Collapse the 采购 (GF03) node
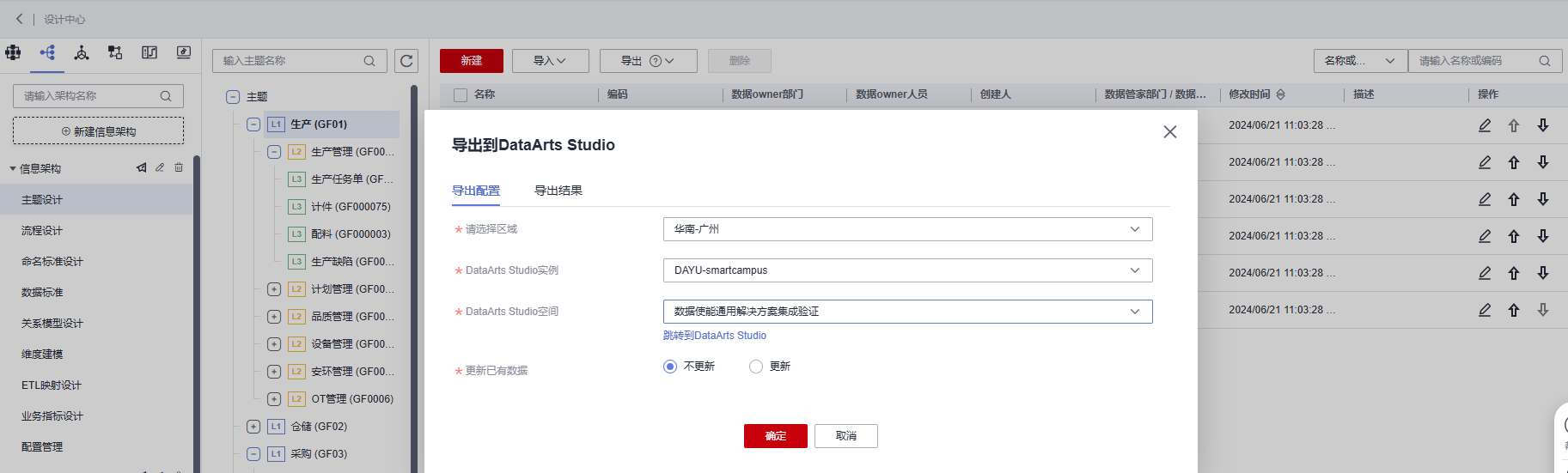 (253, 454)
